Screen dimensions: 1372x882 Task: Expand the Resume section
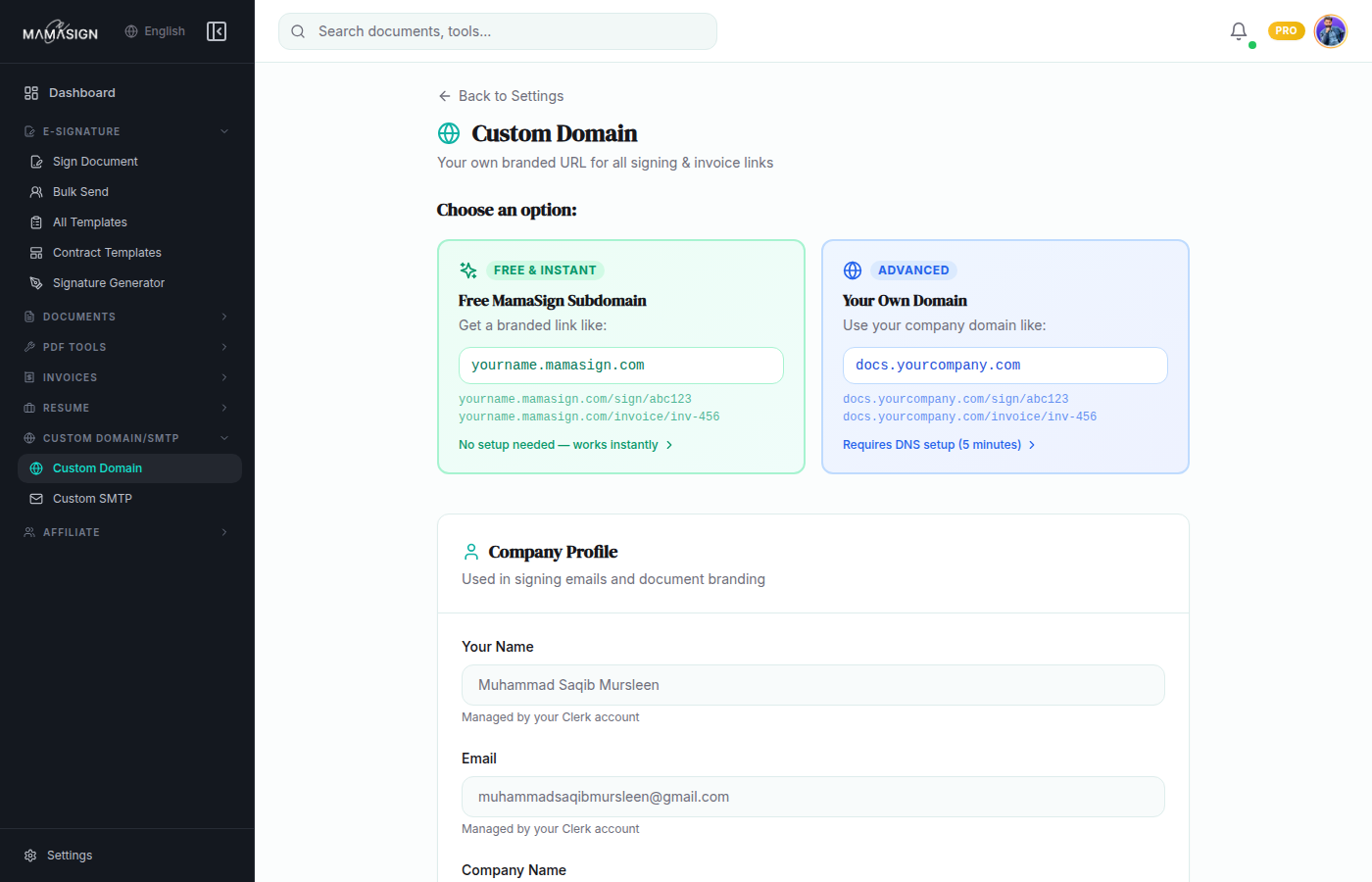(x=127, y=408)
